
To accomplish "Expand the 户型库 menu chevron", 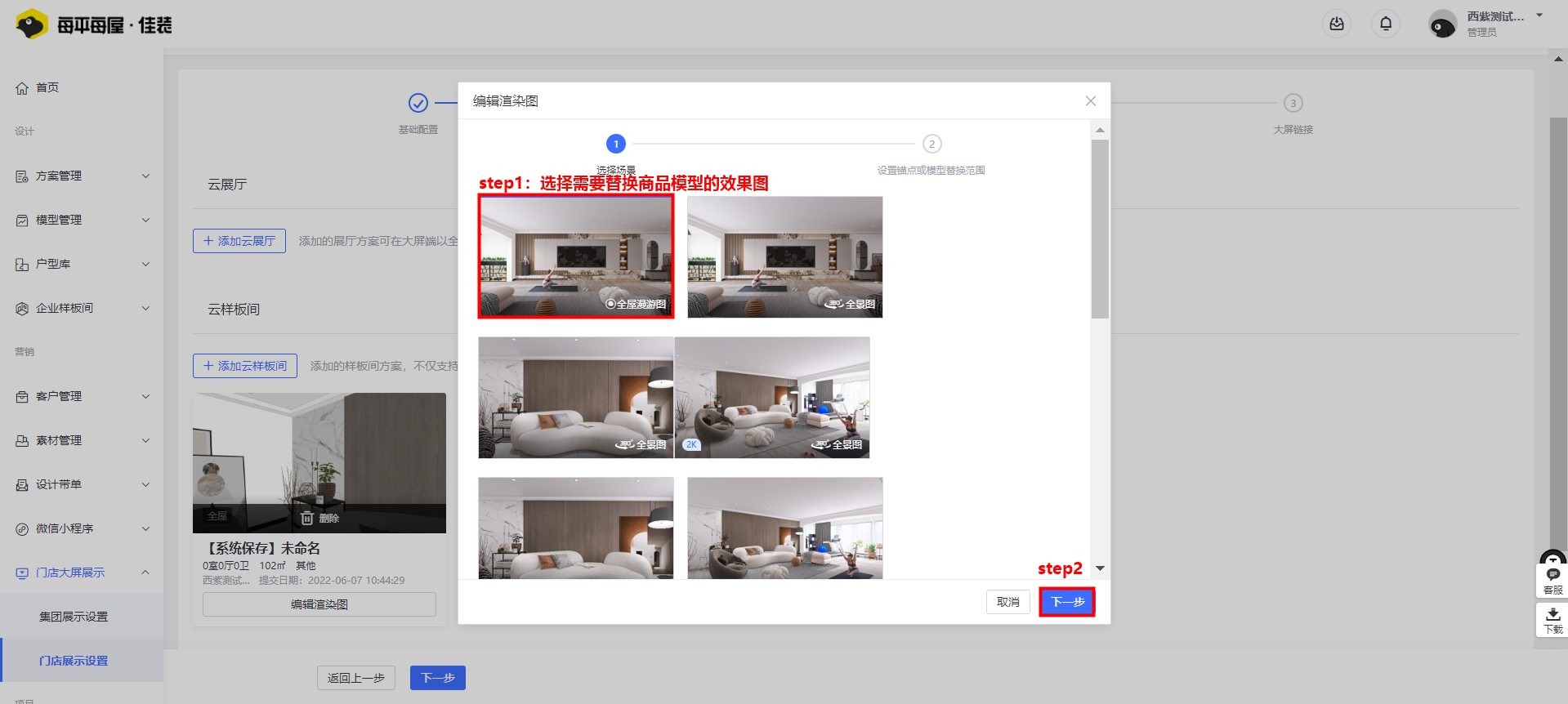I will point(146,264).
